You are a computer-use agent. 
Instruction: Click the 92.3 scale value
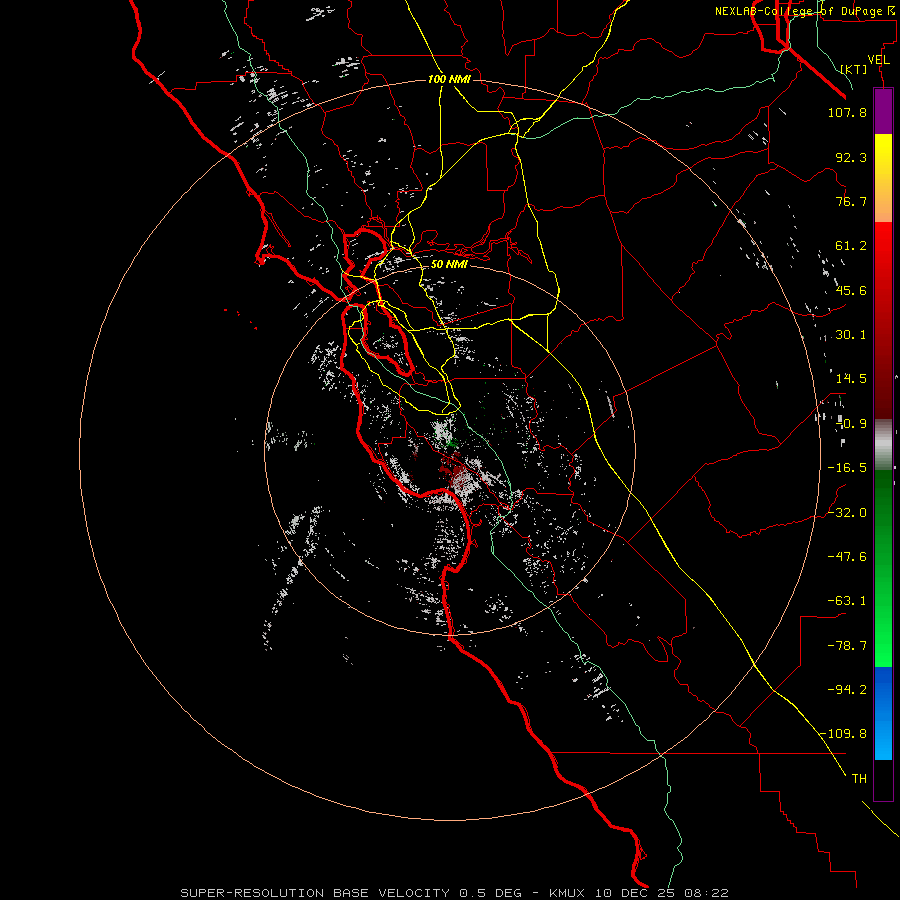tap(851, 157)
